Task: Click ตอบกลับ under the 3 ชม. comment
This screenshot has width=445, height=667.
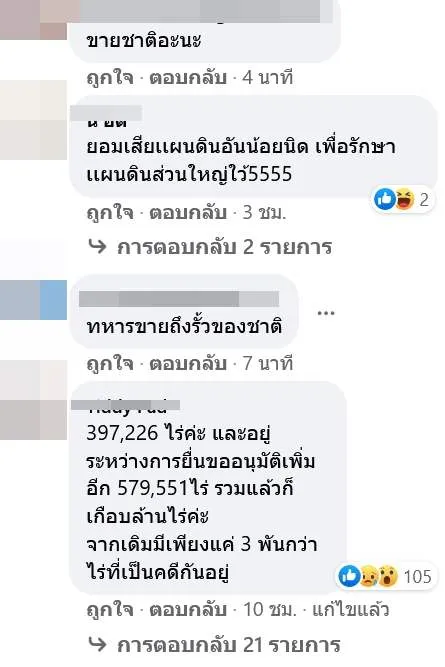Action: pyautogui.click(x=188, y=213)
